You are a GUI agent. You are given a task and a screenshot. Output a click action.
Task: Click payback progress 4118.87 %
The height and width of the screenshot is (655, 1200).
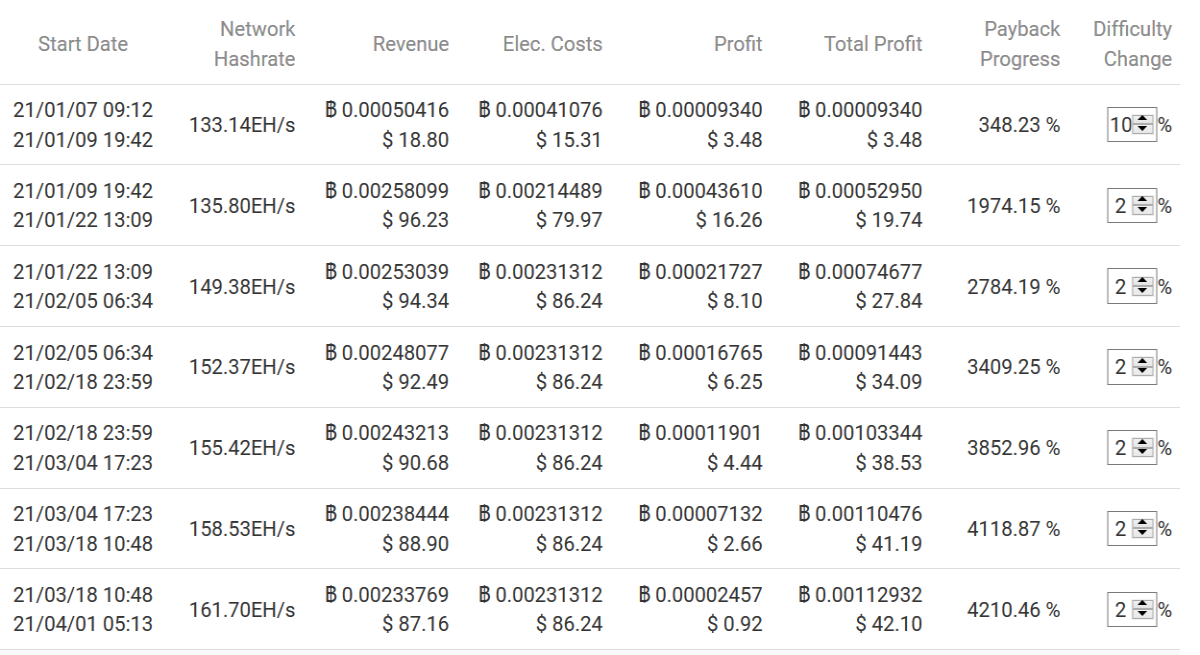point(1014,529)
